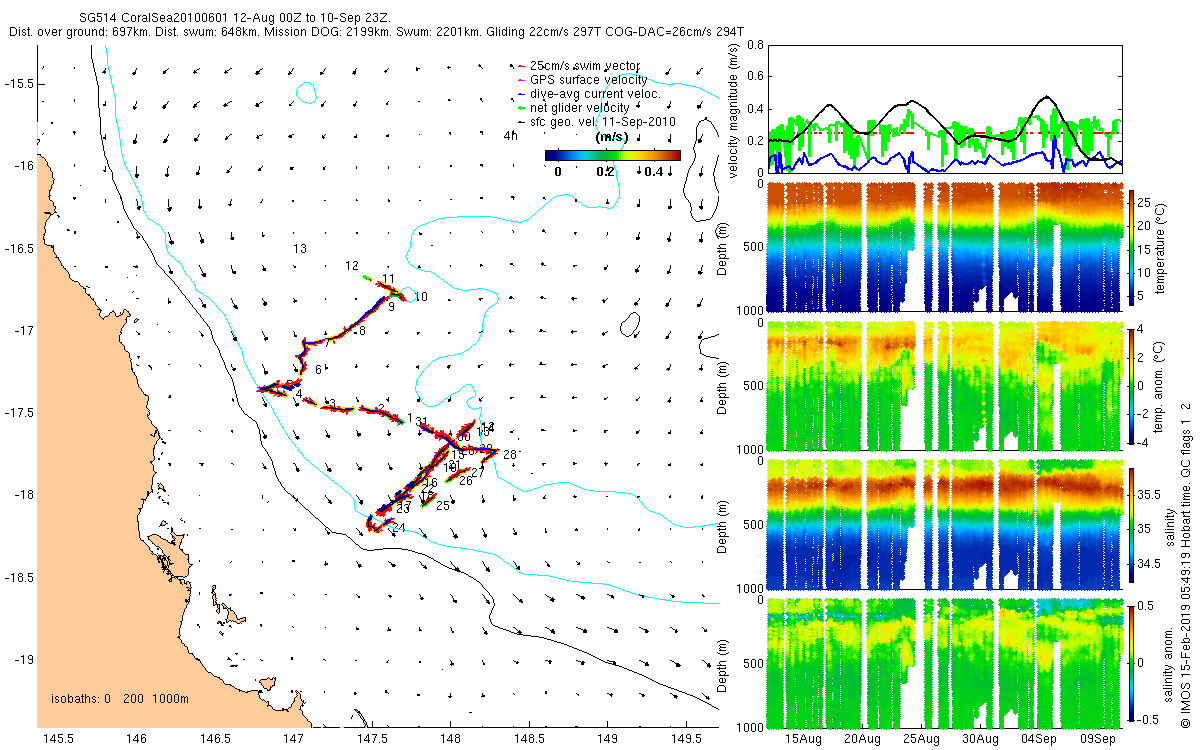Click the '(m/s)' label above the map color bar

(612, 137)
